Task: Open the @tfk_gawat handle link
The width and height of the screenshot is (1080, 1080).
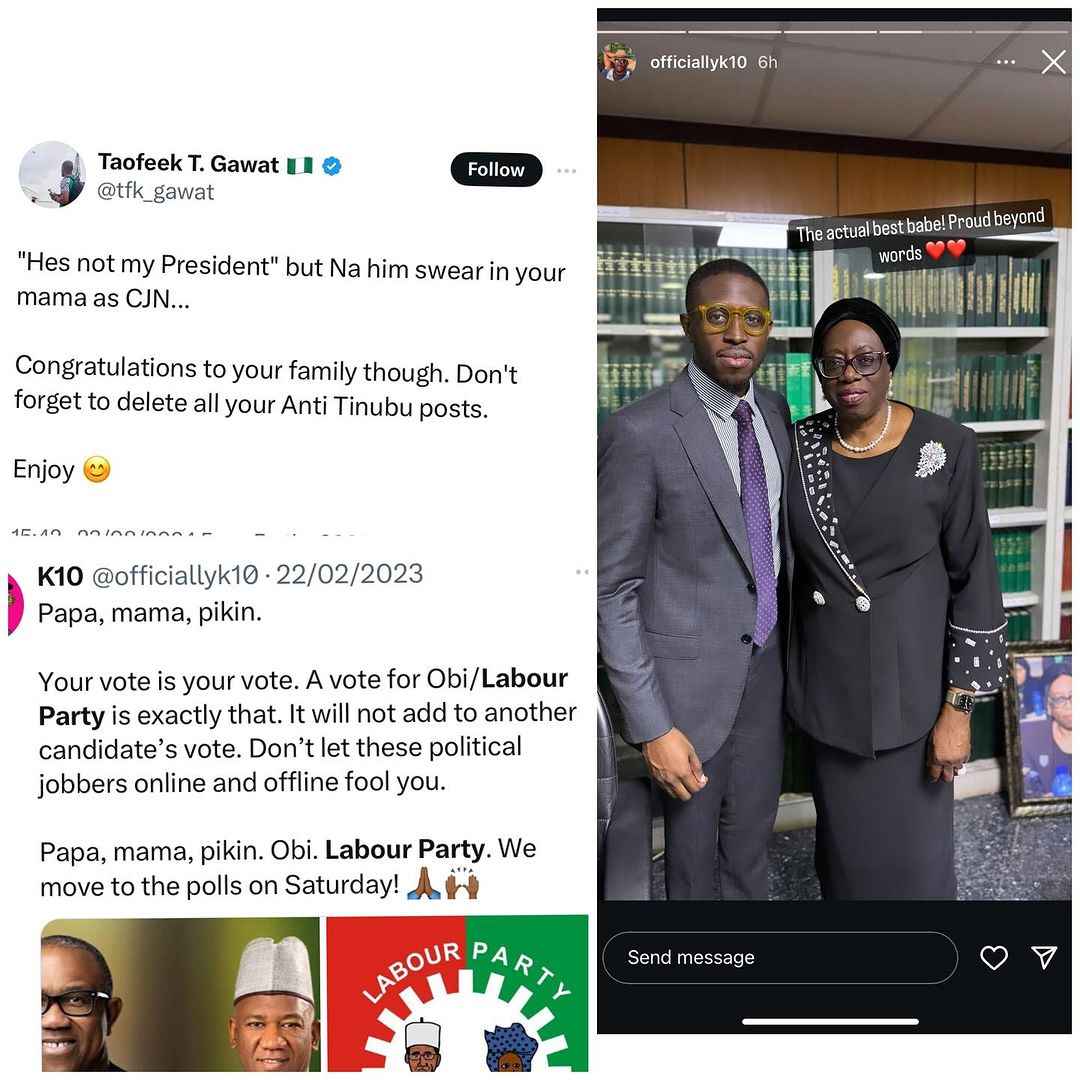Action: tap(156, 192)
